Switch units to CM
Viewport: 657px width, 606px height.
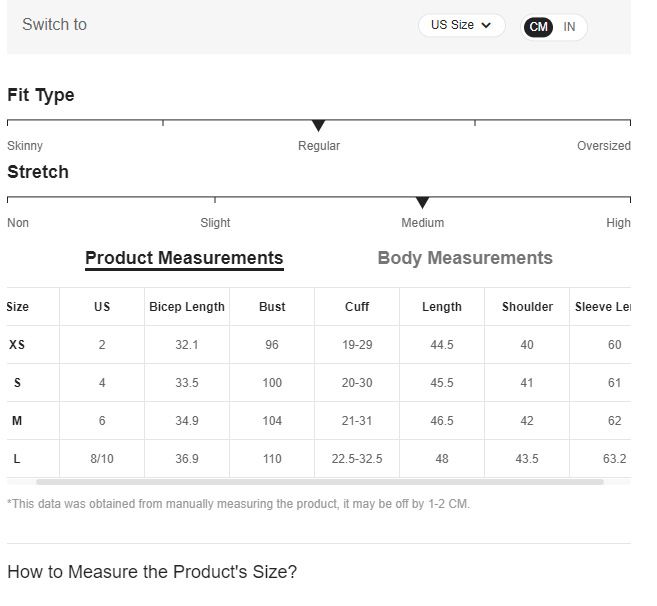click(539, 27)
